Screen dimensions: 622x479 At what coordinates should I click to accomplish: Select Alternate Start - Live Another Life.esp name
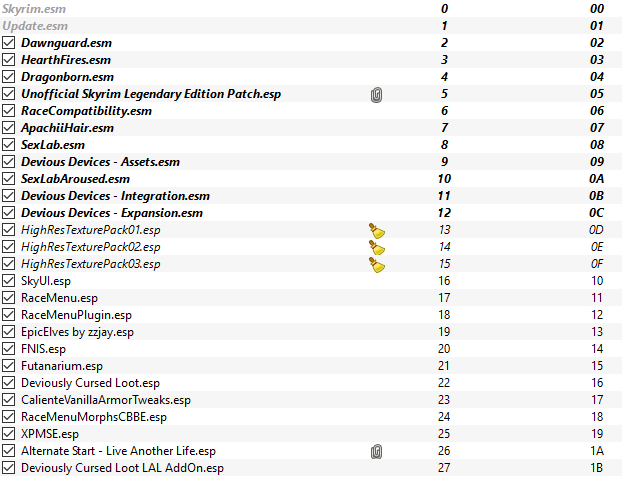point(118,451)
